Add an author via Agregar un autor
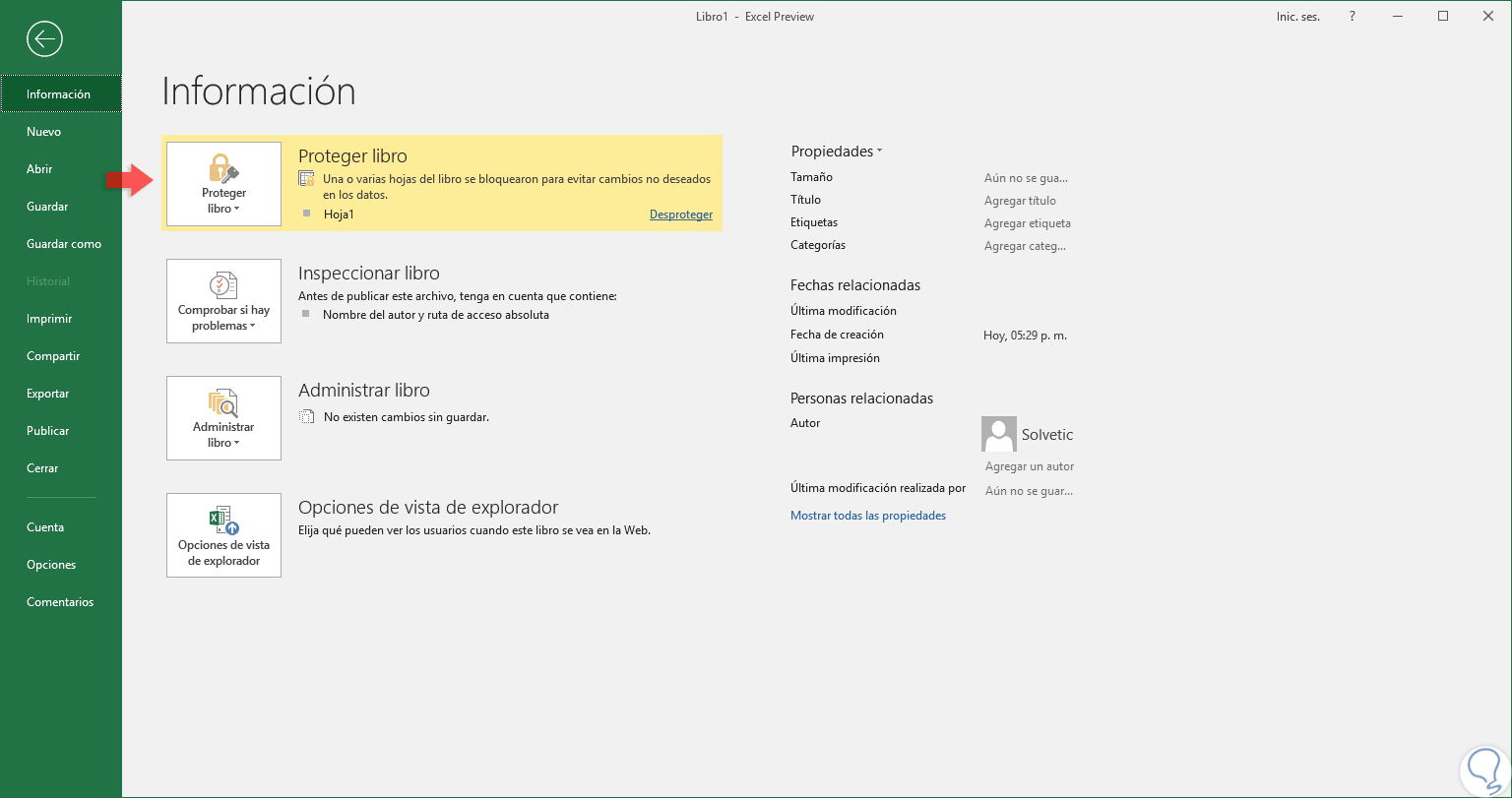 pos(1030,466)
